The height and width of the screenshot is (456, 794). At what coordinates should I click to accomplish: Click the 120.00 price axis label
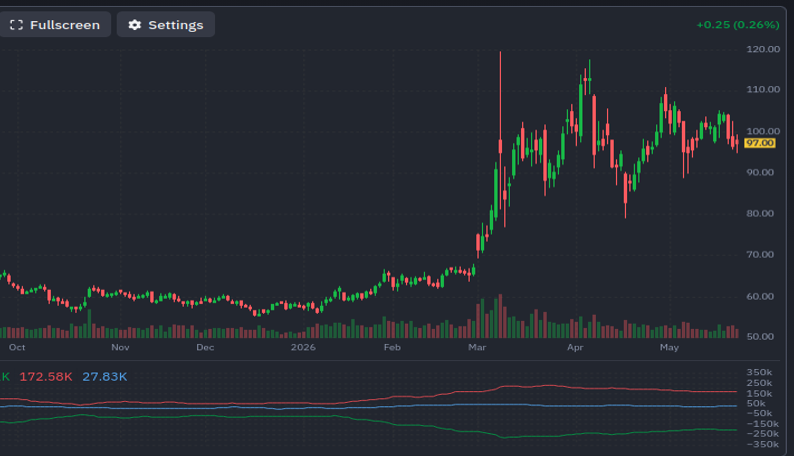(x=763, y=49)
